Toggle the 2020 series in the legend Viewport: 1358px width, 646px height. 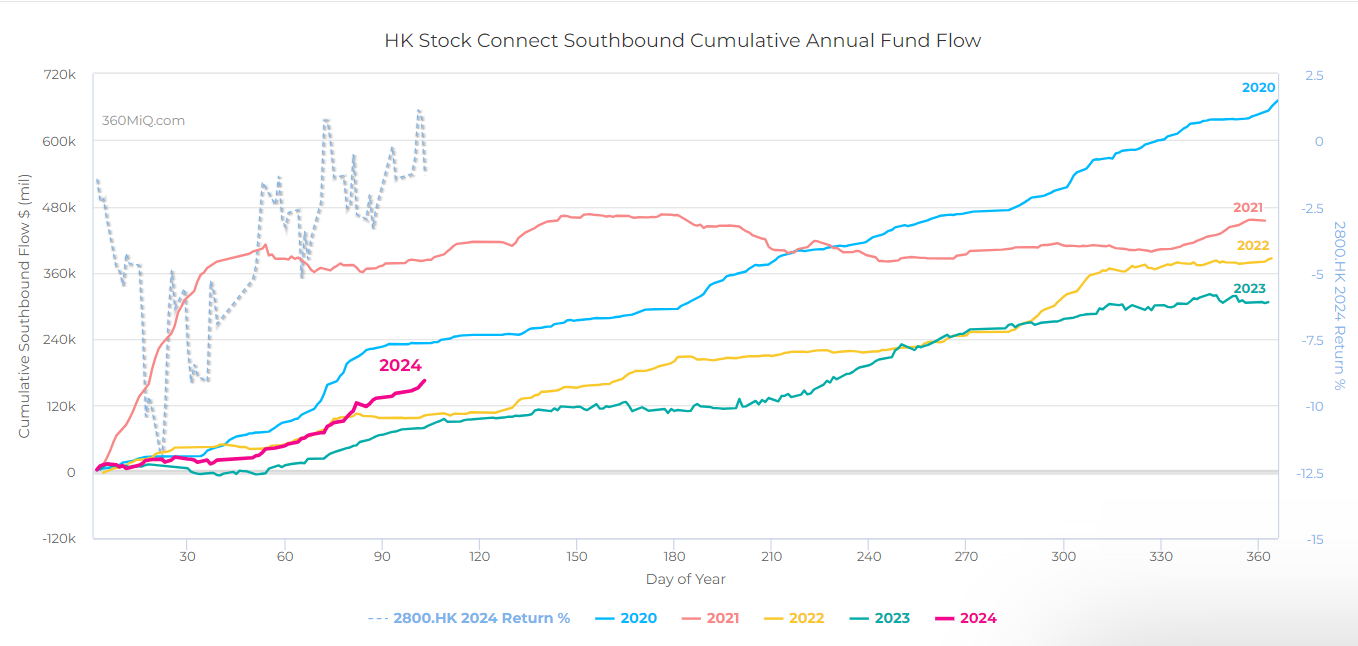(626, 618)
